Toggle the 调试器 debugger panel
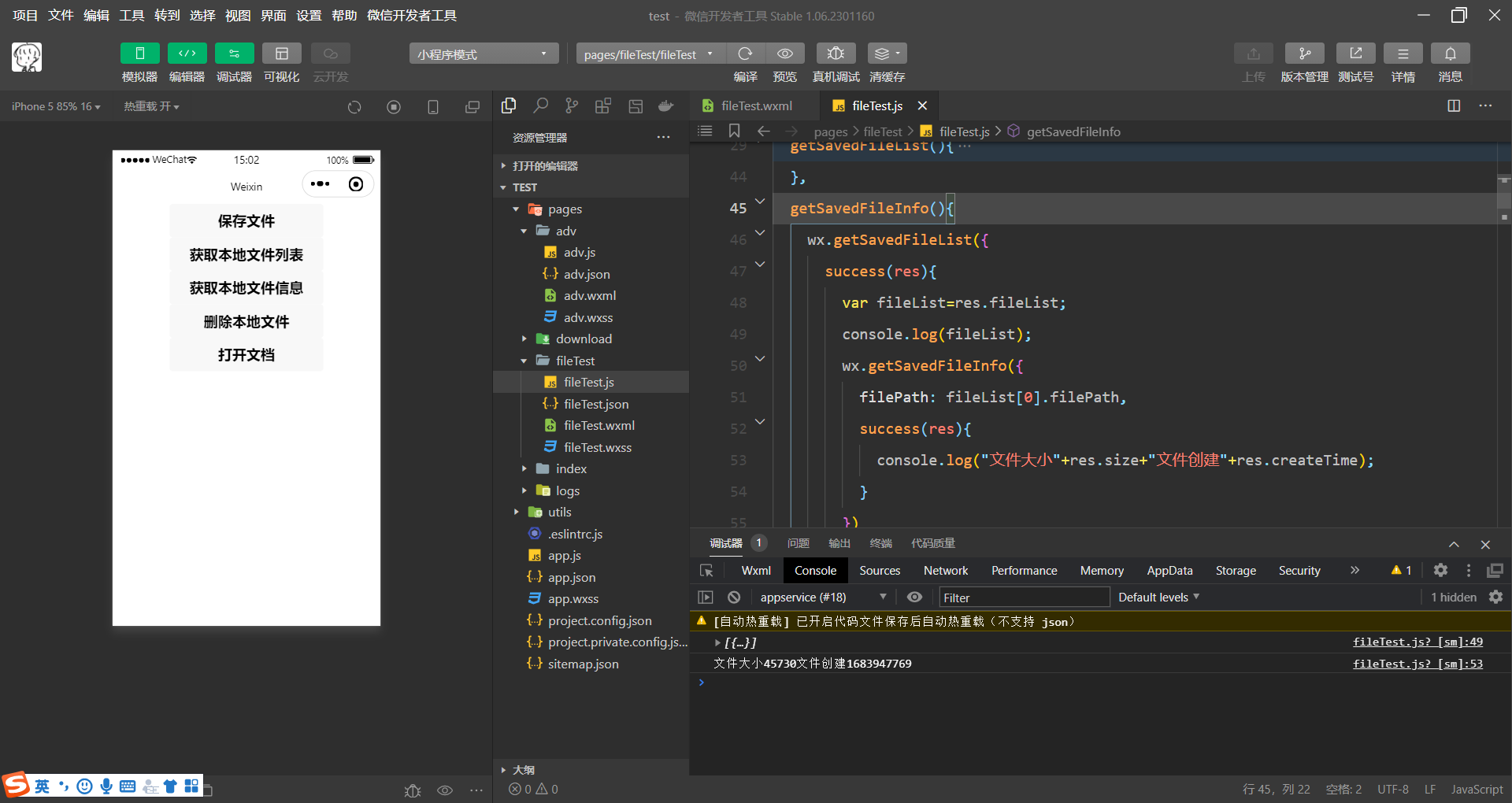 234,54
